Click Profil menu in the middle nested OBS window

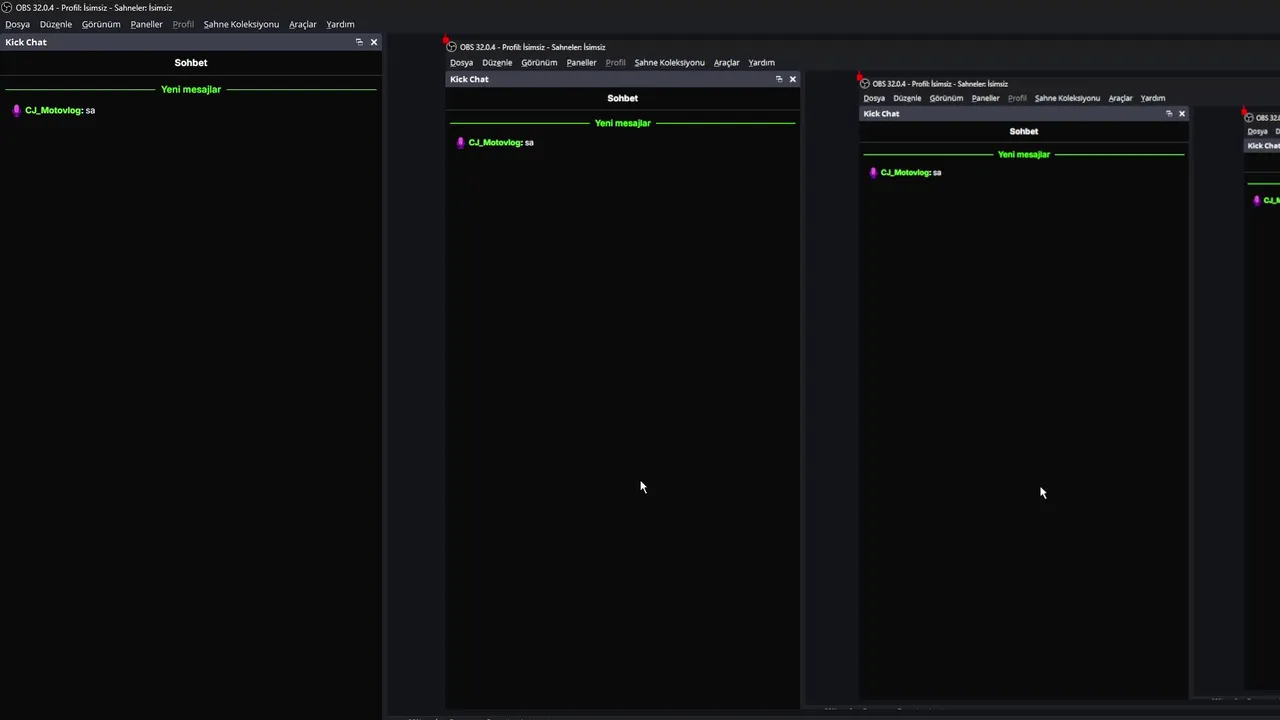pos(616,62)
